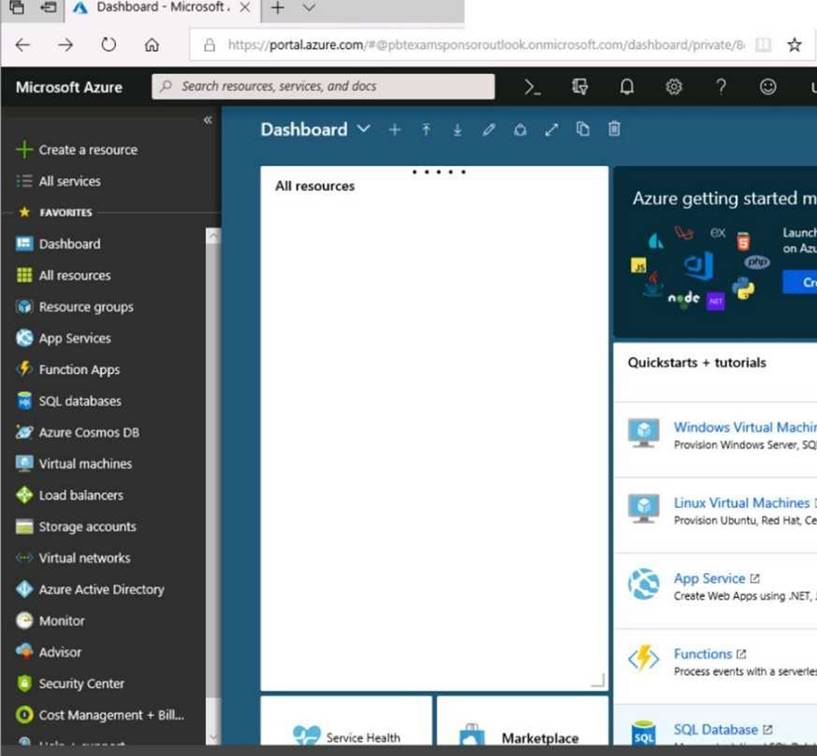Screen dimensions: 817x756
Task: Open Azure Cloud Shell icon
Action: 532,87
